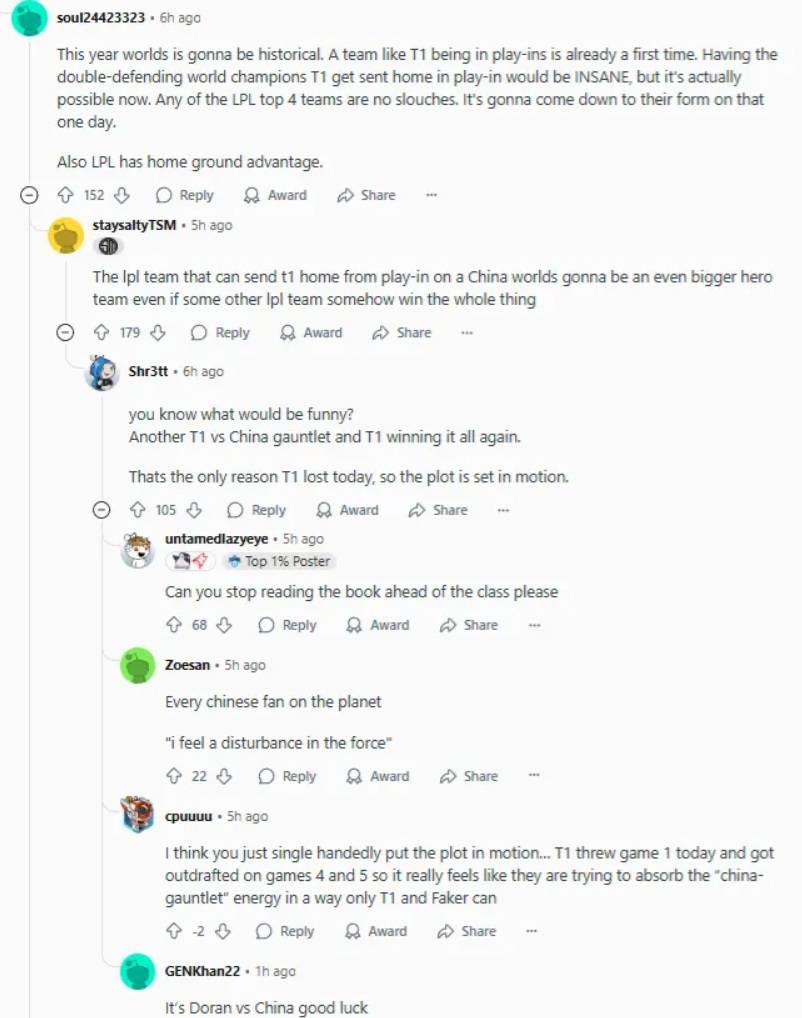This screenshot has width=802, height=1018.
Task: View Shr3tt's avatar
Action: [103, 373]
